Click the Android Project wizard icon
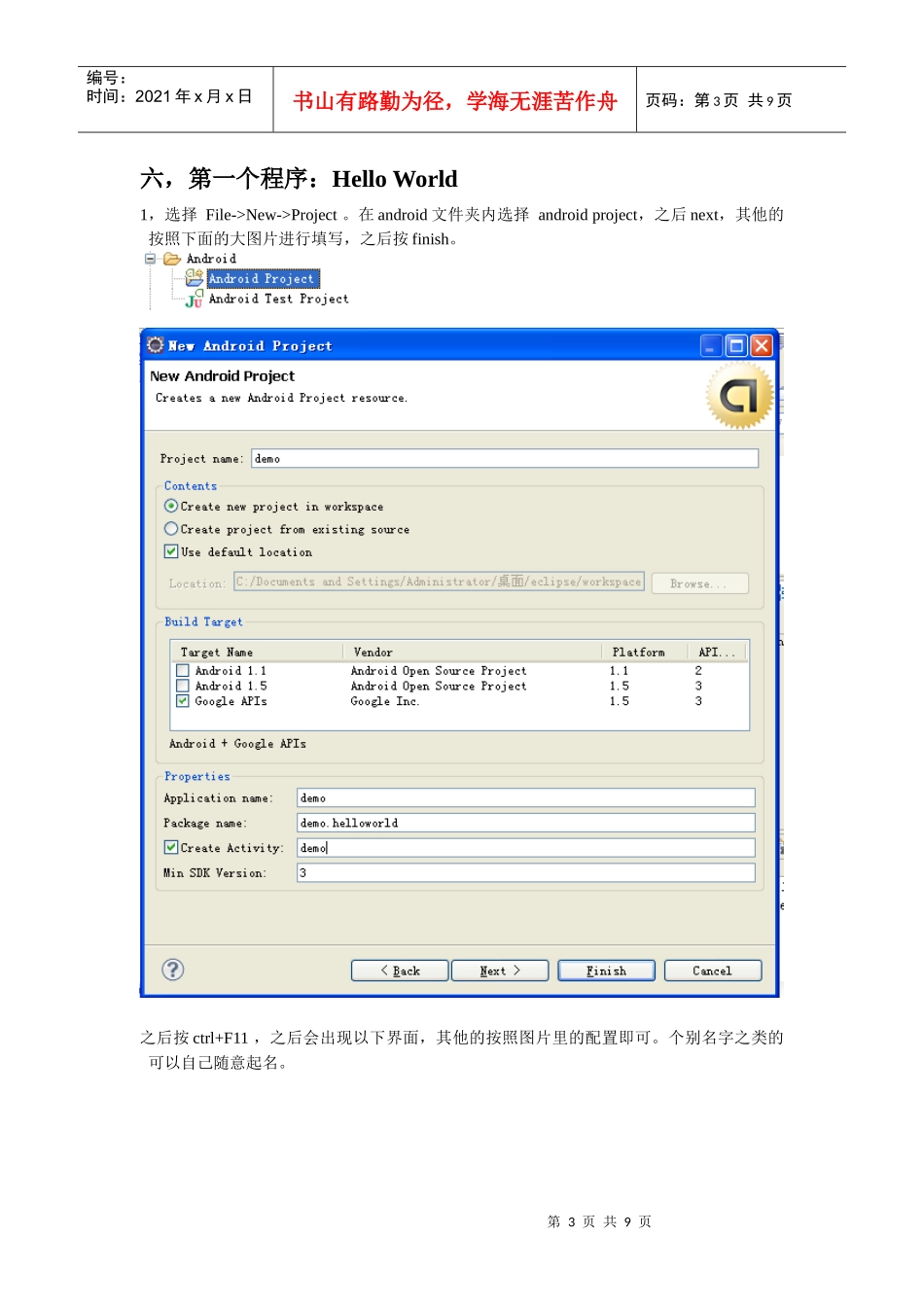 [195, 278]
